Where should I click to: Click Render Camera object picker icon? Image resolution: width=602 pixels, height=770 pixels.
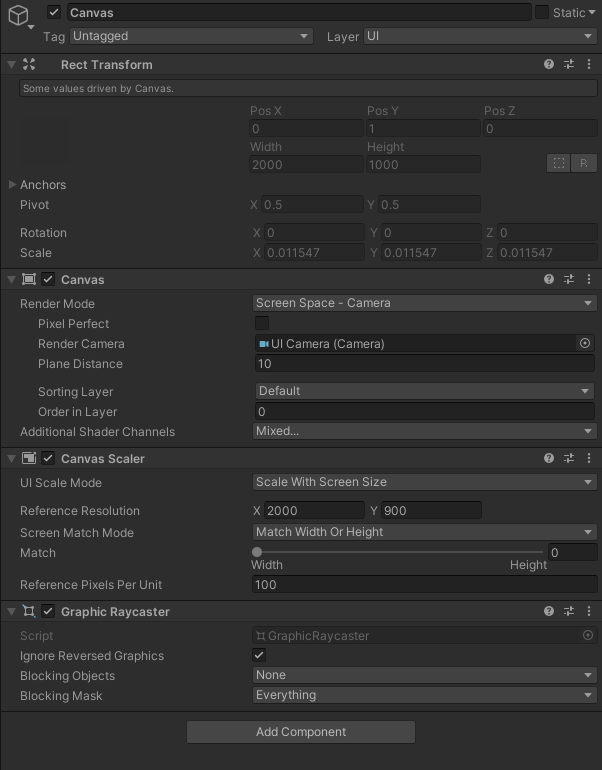(x=585, y=343)
